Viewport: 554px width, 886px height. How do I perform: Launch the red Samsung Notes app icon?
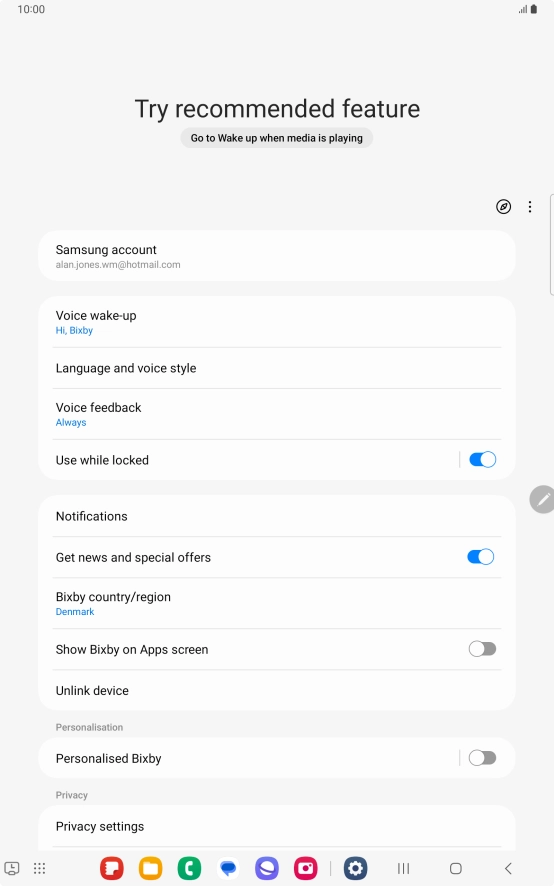tap(112, 868)
